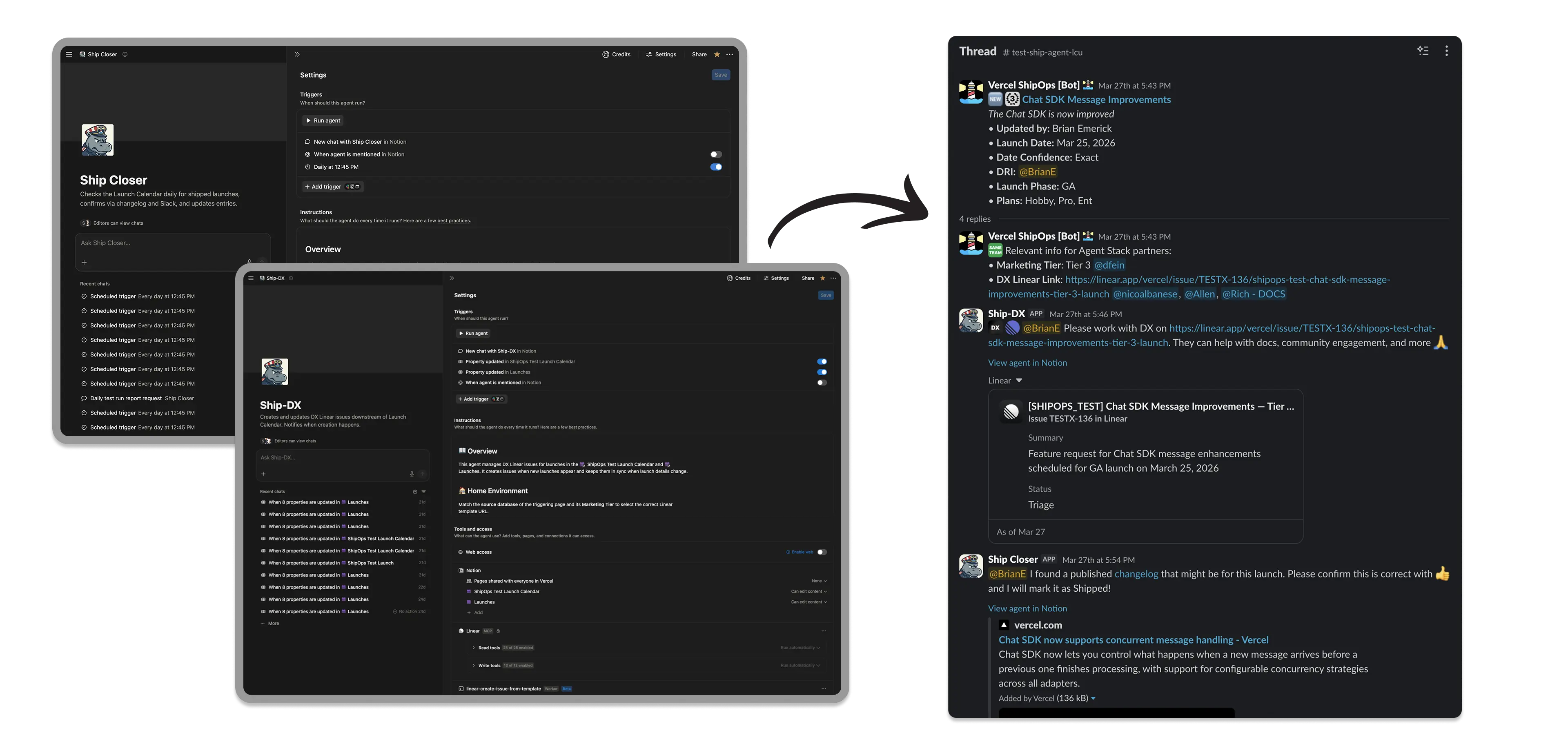
Task: Collapse Linear attachment dropdown arrow
Action: coord(1019,381)
